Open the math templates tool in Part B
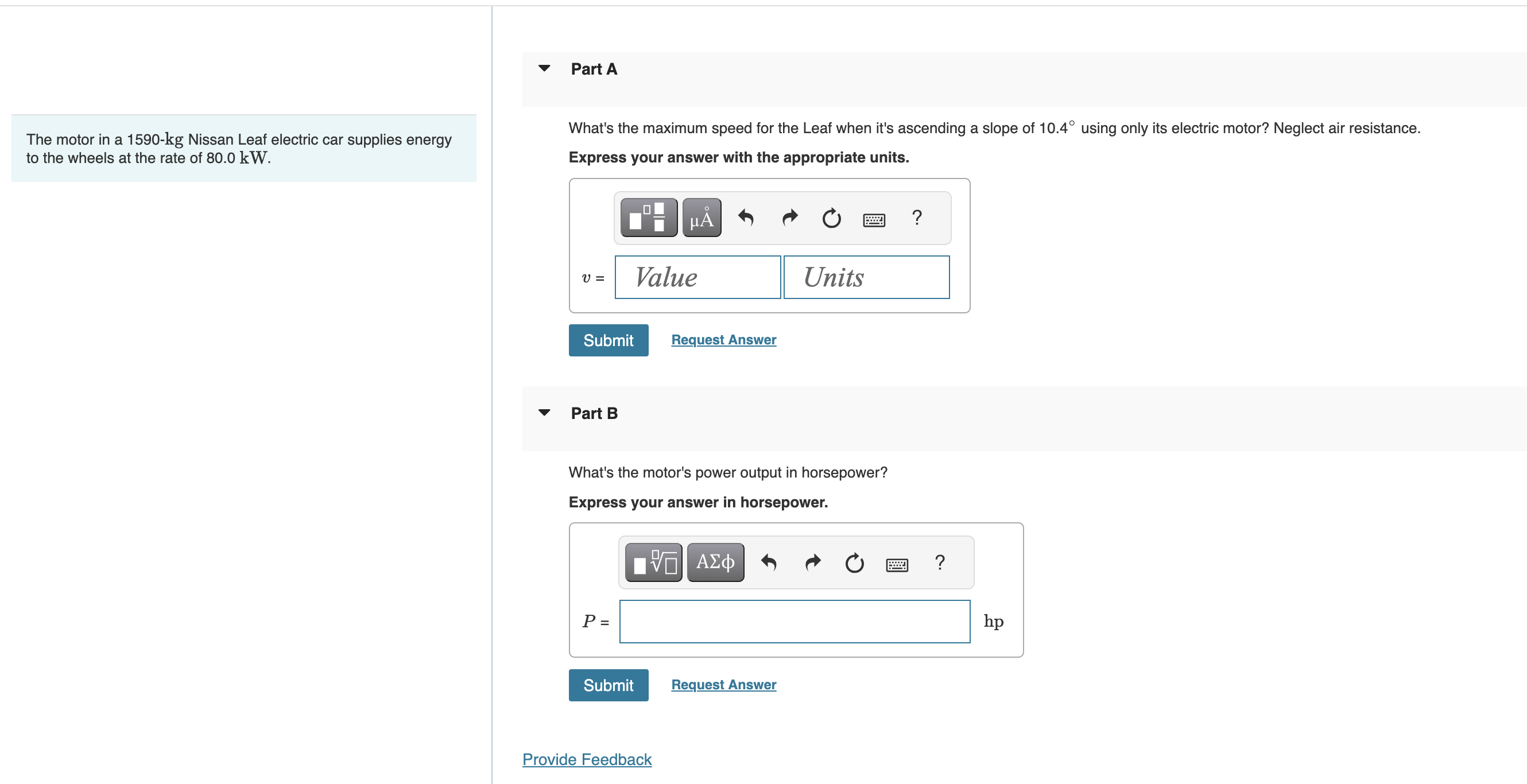Image resolution: width=1527 pixels, height=784 pixels. (654, 562)
